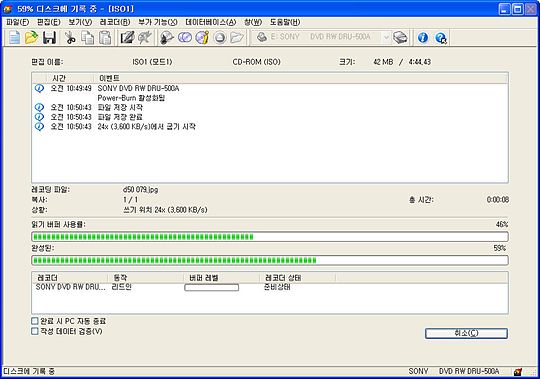The height and width of the screenshot is (379, 540).
Task: Click the Paste clipboard icon
Action: pos(105,38)
